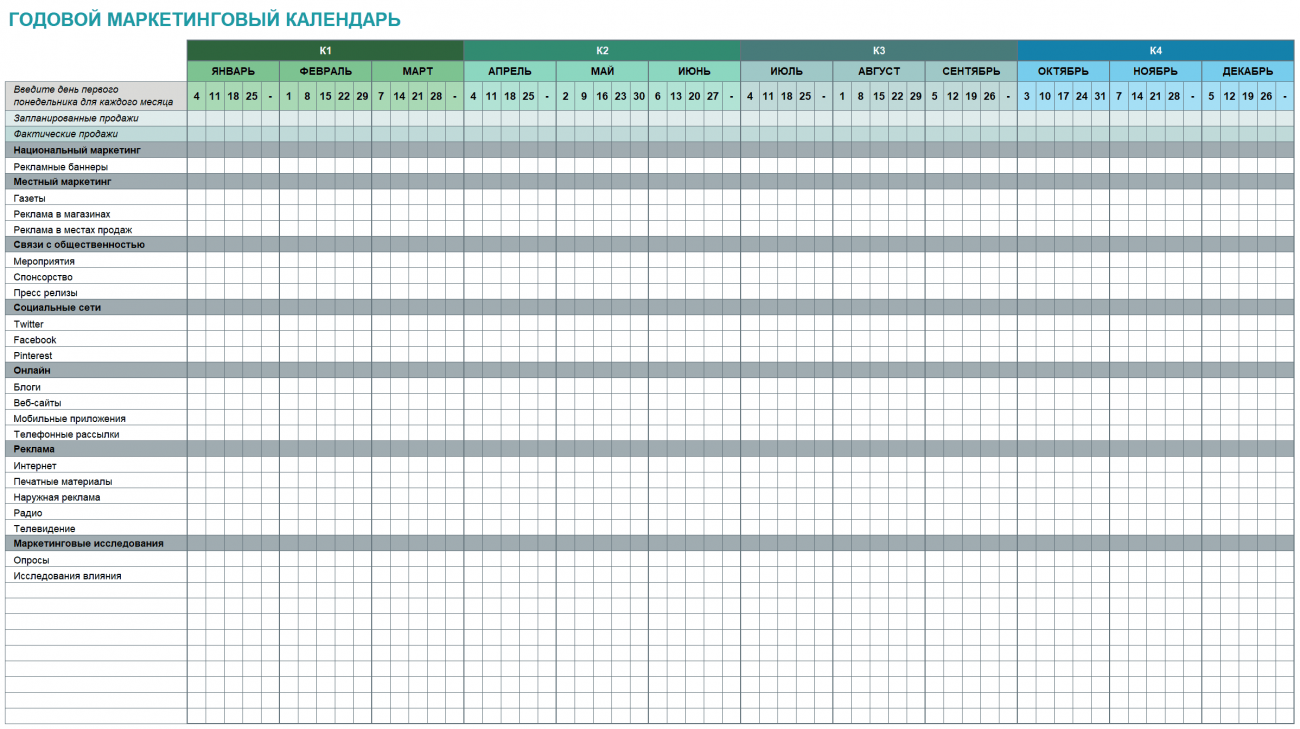Click the 'Опросы' row label

click(x=96, y=560)
